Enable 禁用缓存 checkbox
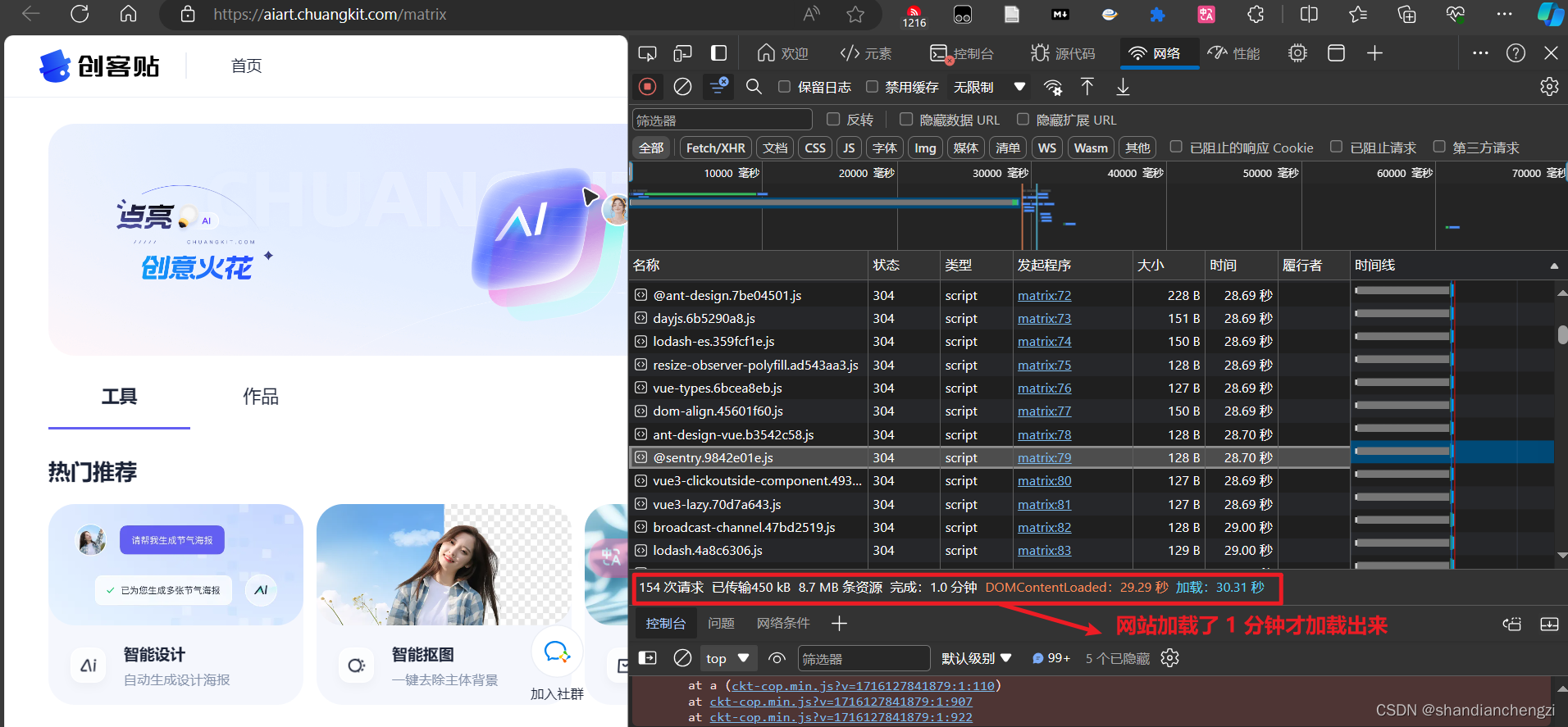Image resolution: width=1568 pixels, height=727 pixels. click(x=872, y=86)
